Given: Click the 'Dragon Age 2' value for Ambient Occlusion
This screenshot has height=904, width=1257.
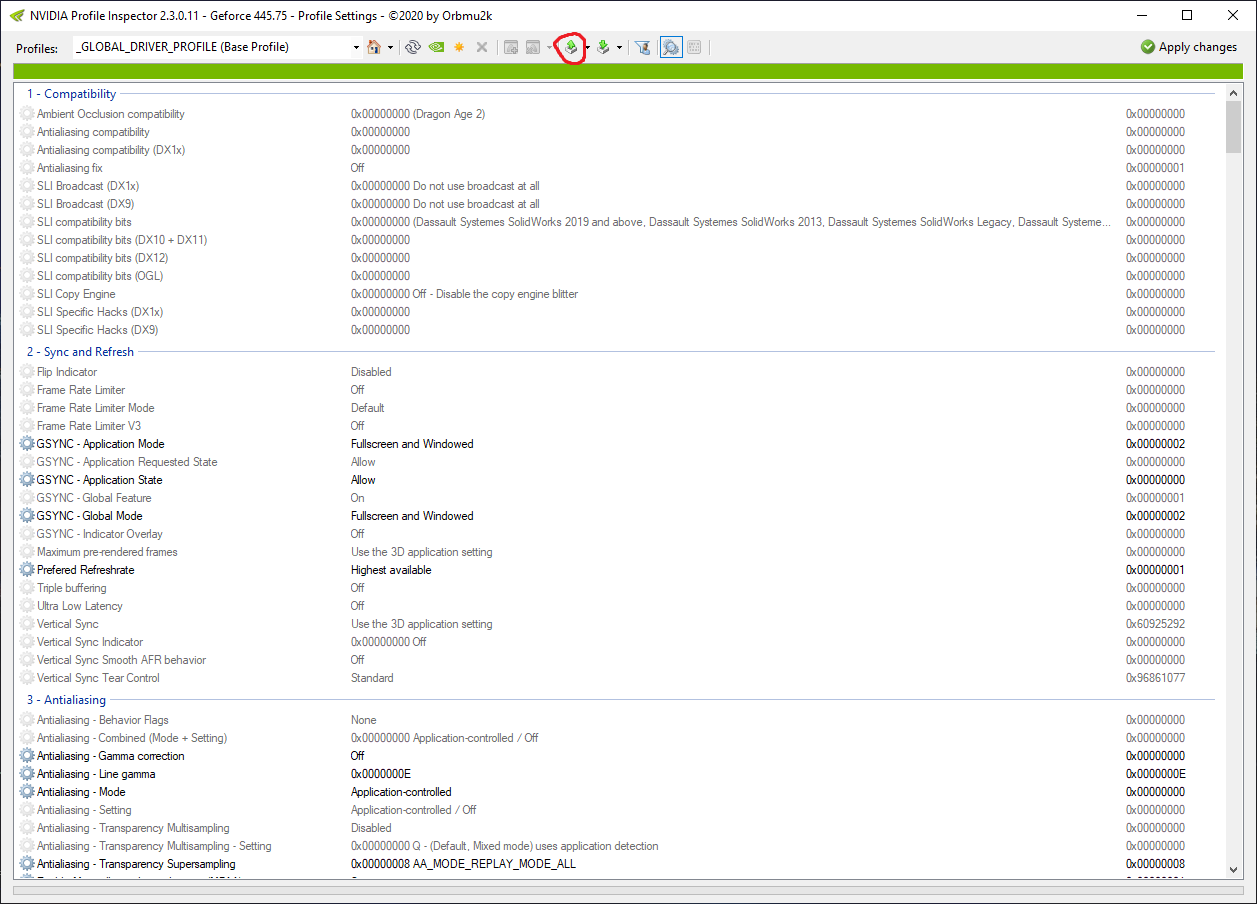Looking at the screenshot, I should tap(449, 114).
